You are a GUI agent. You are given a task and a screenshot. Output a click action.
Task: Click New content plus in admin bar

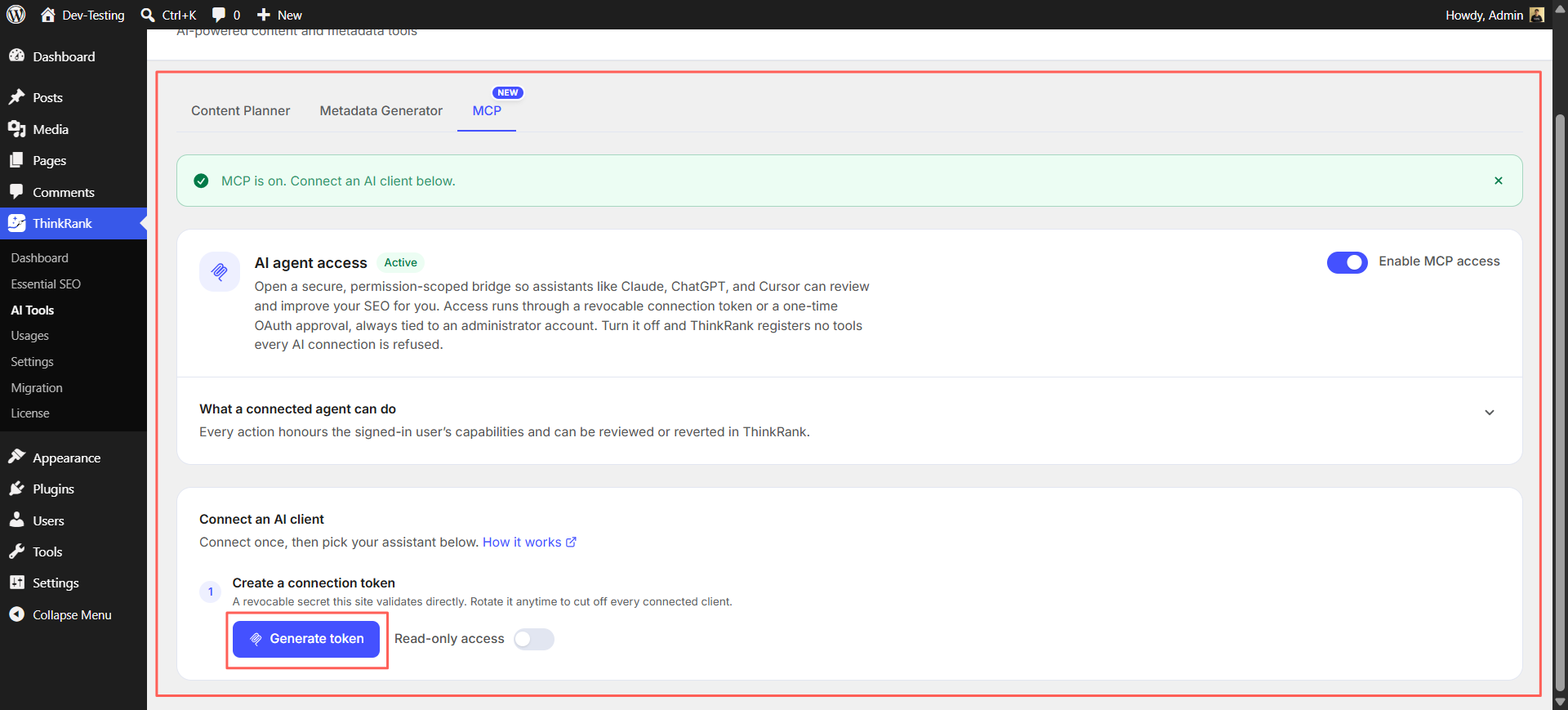point(279,15)
